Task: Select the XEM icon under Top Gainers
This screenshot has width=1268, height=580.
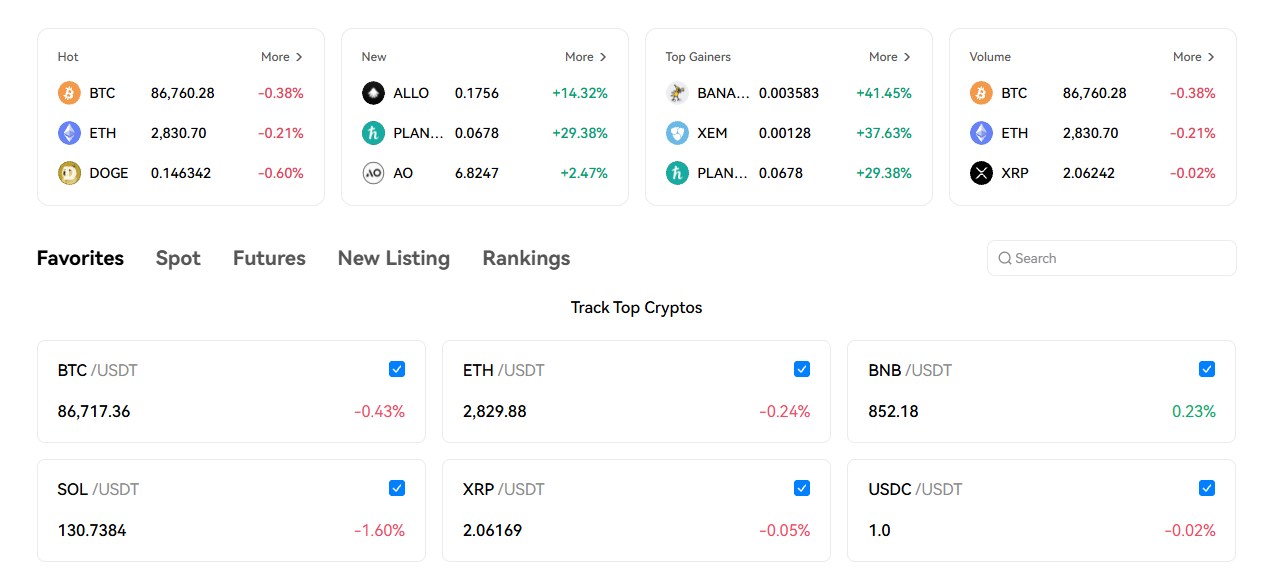Action: point(679,132)
